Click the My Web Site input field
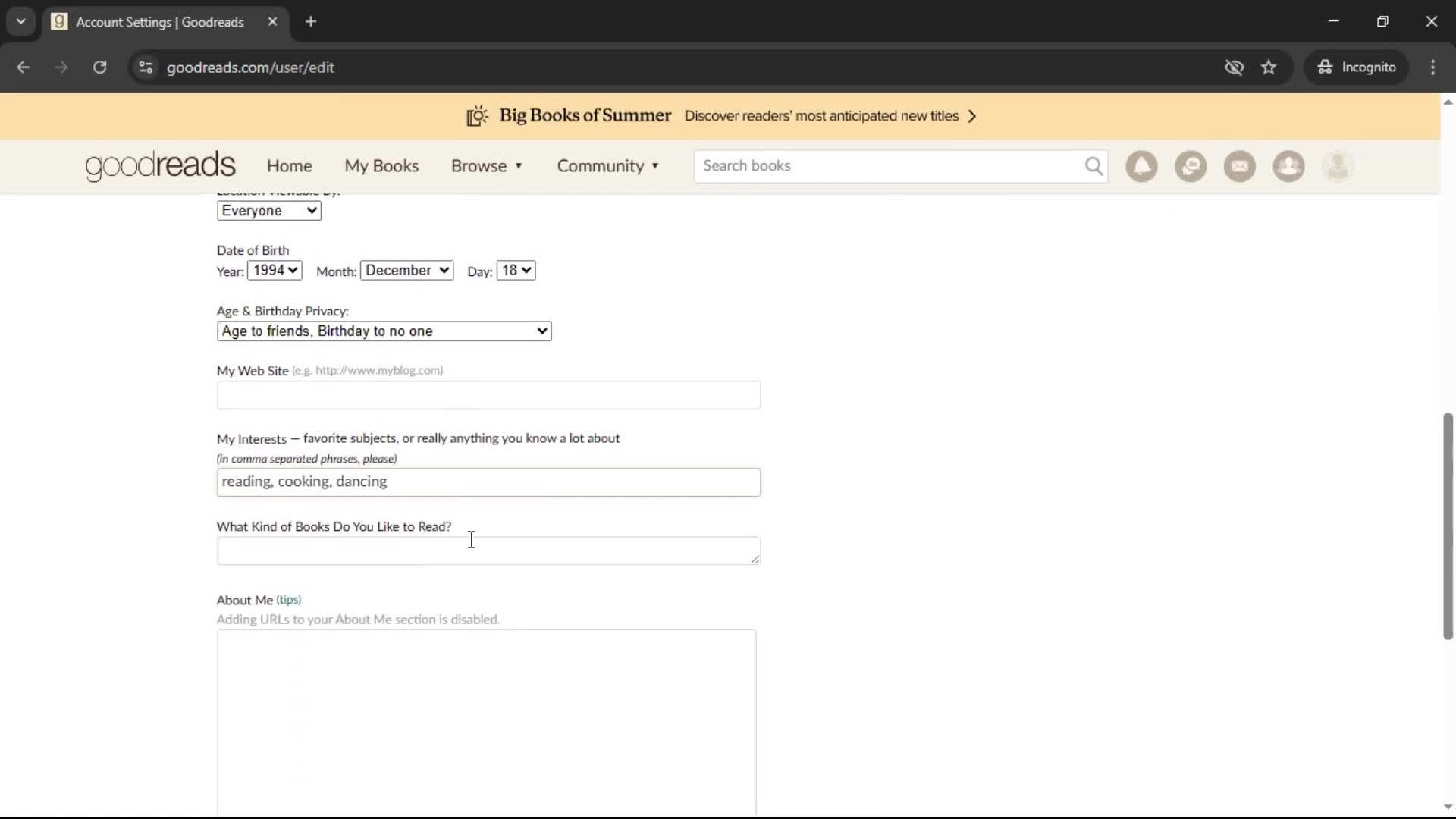Screen dimensions: 1456x819 click(489, 395)
